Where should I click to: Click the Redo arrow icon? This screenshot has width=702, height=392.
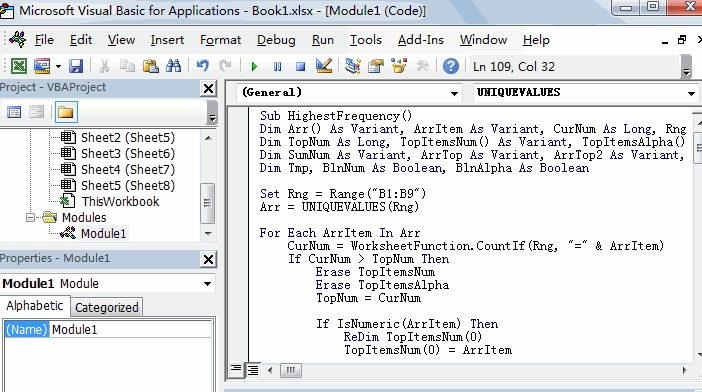(225, 66)
